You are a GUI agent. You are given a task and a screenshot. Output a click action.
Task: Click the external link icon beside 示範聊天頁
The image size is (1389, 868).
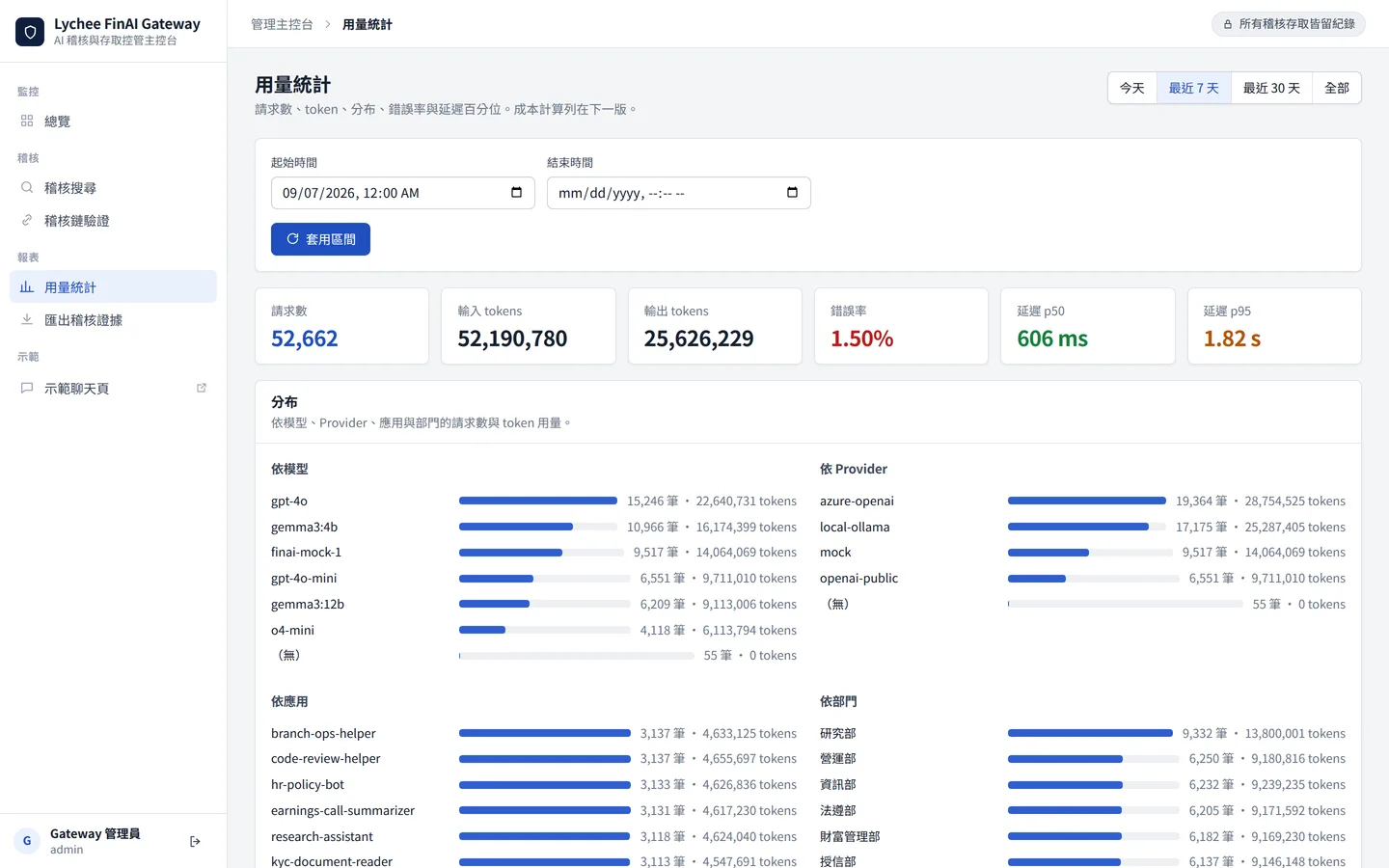click(202, 388)
